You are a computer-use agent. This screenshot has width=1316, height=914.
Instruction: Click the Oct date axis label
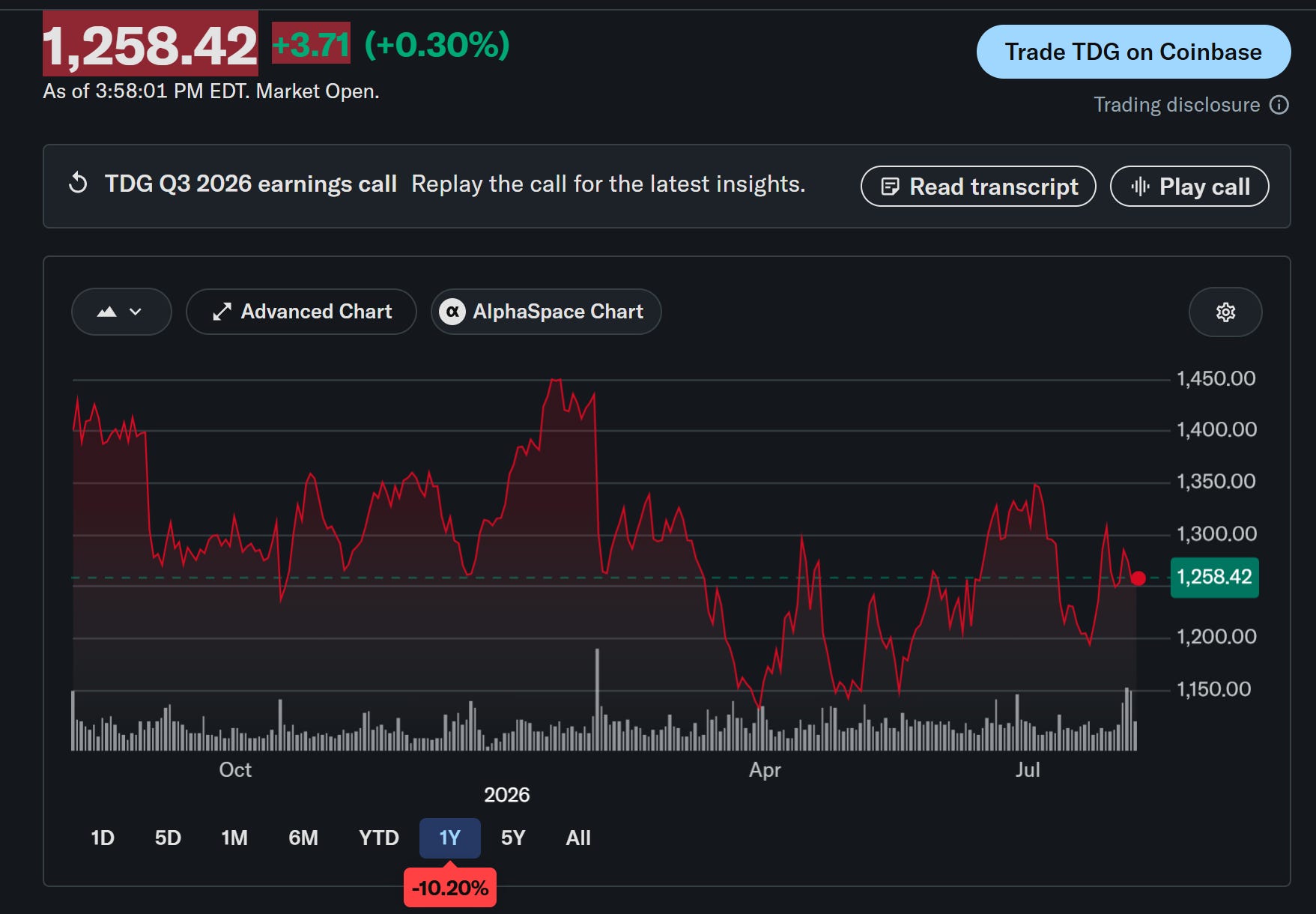pos(235,770)
